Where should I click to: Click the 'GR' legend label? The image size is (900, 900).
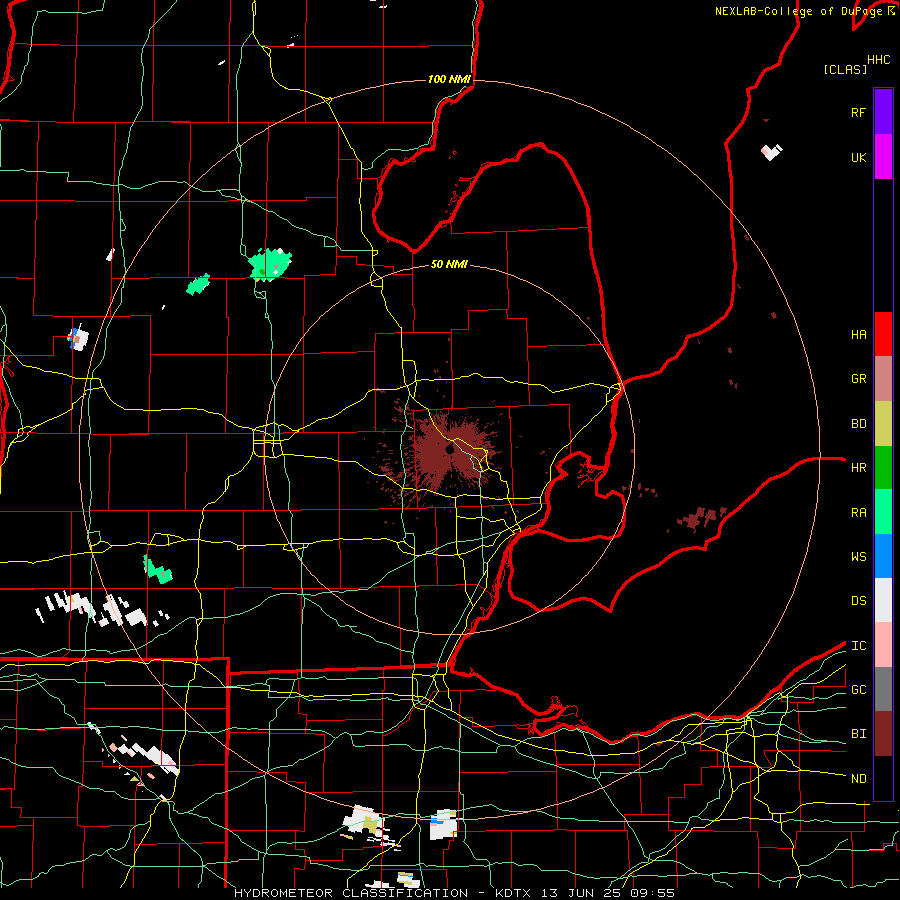859,378
